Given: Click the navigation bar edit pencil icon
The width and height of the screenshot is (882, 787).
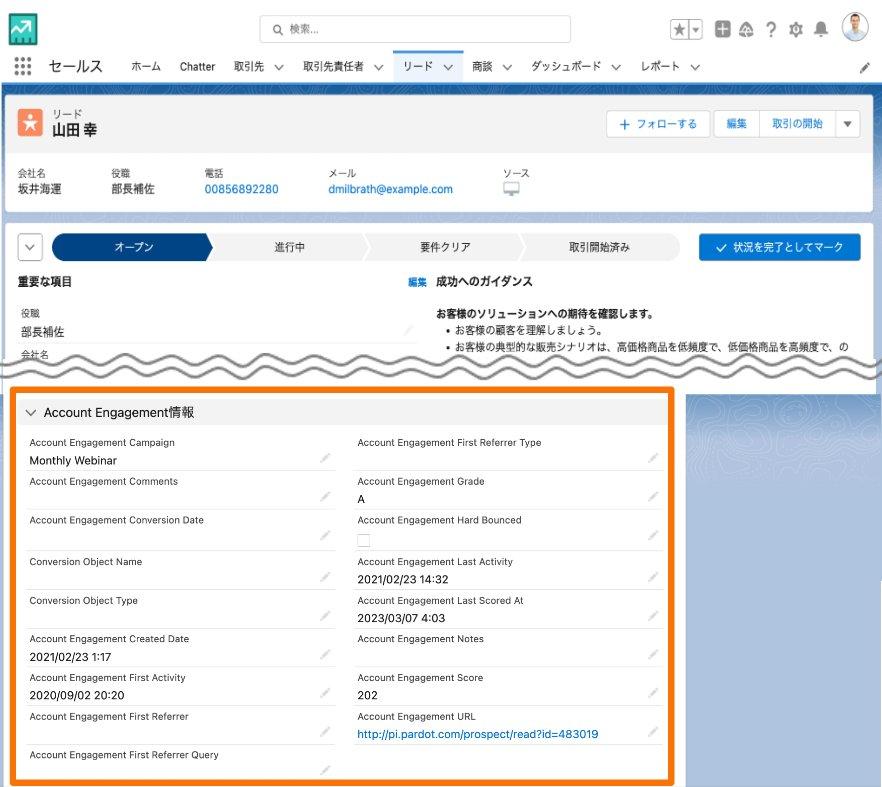Looking at the screenshot, I should (865, 68).
